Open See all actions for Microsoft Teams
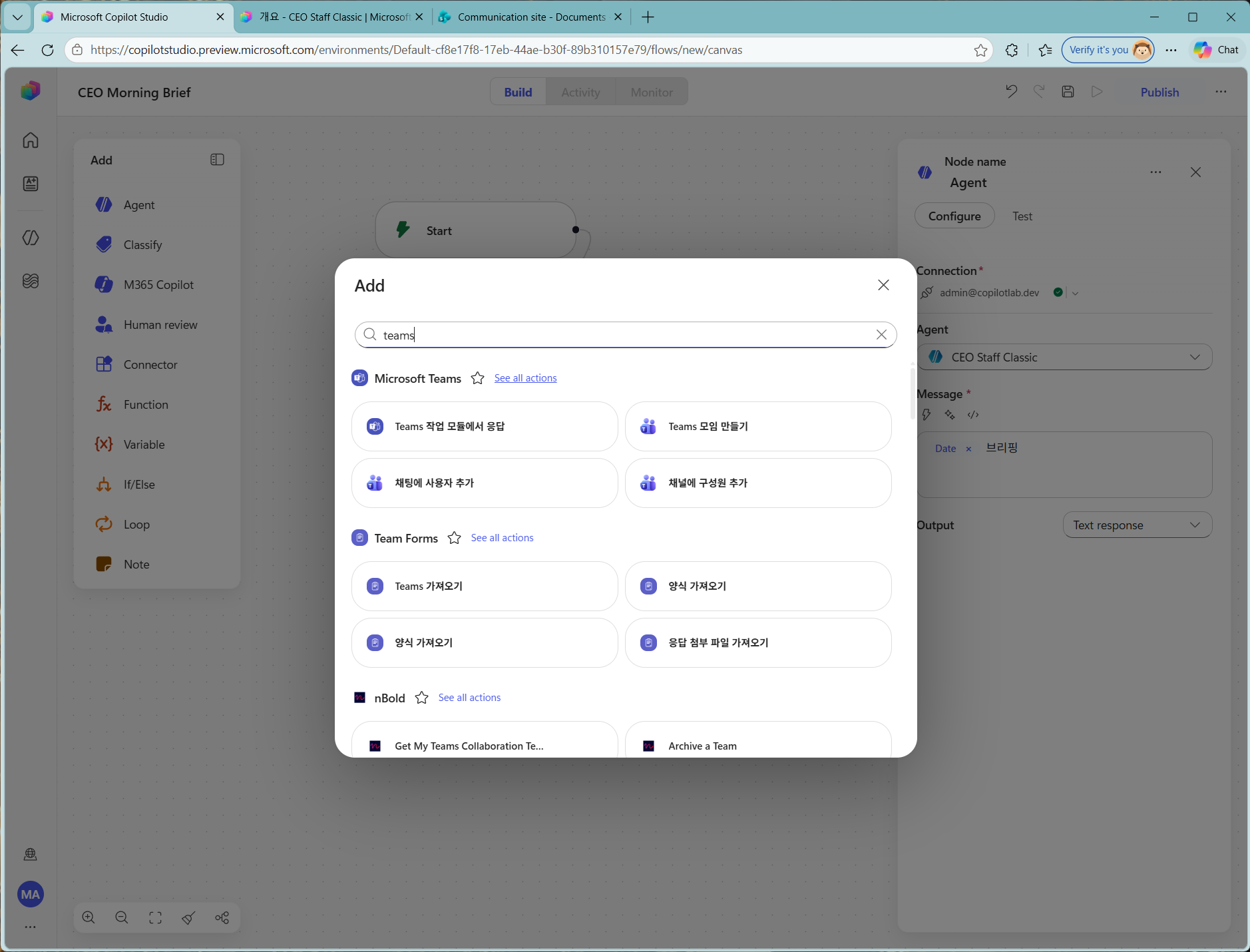The width and height of the screenshot is (1250, 952). (x=526, y=378)
